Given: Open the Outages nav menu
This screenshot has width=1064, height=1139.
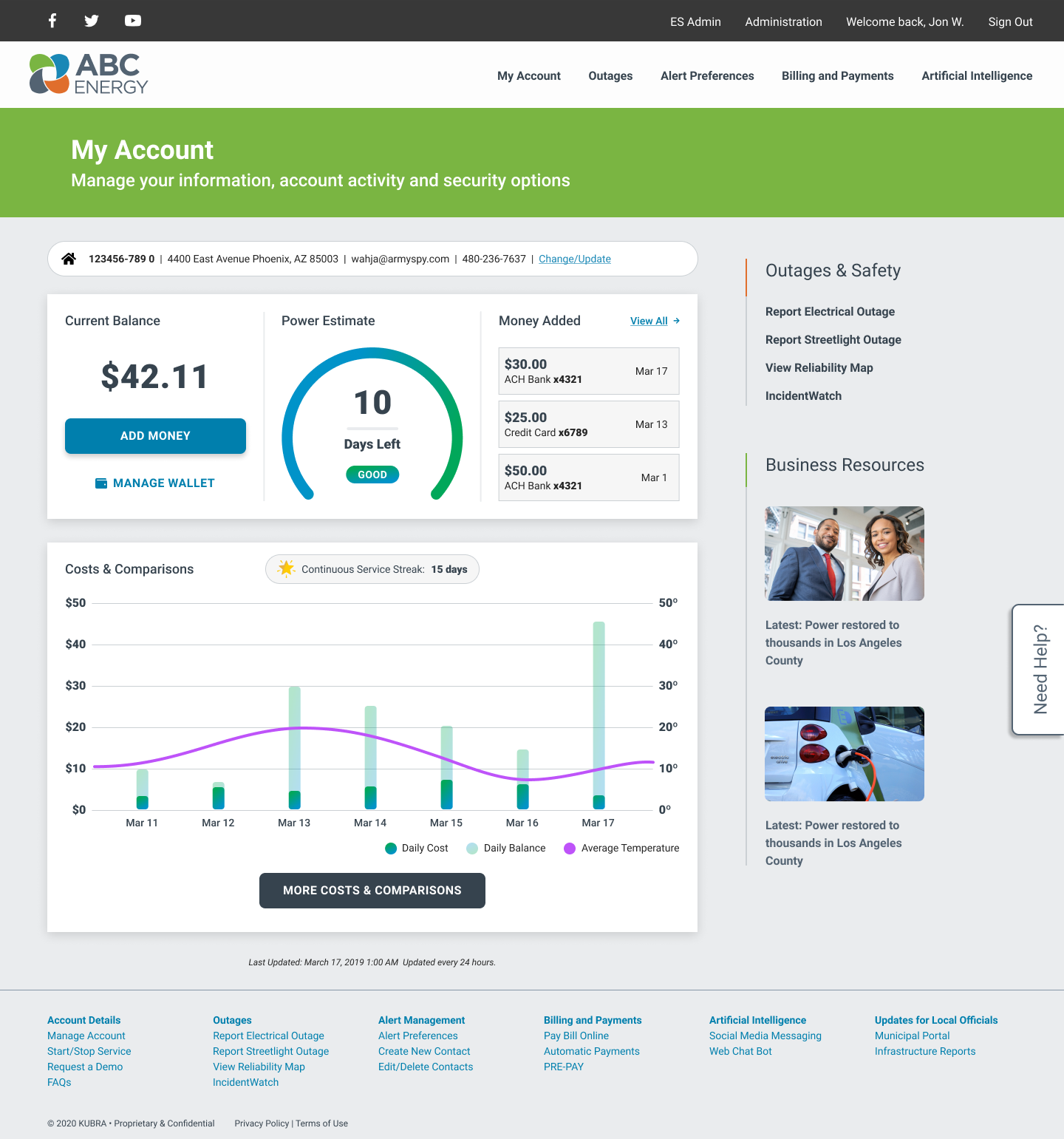Looking at the screenshot, I should pos(610,75).
